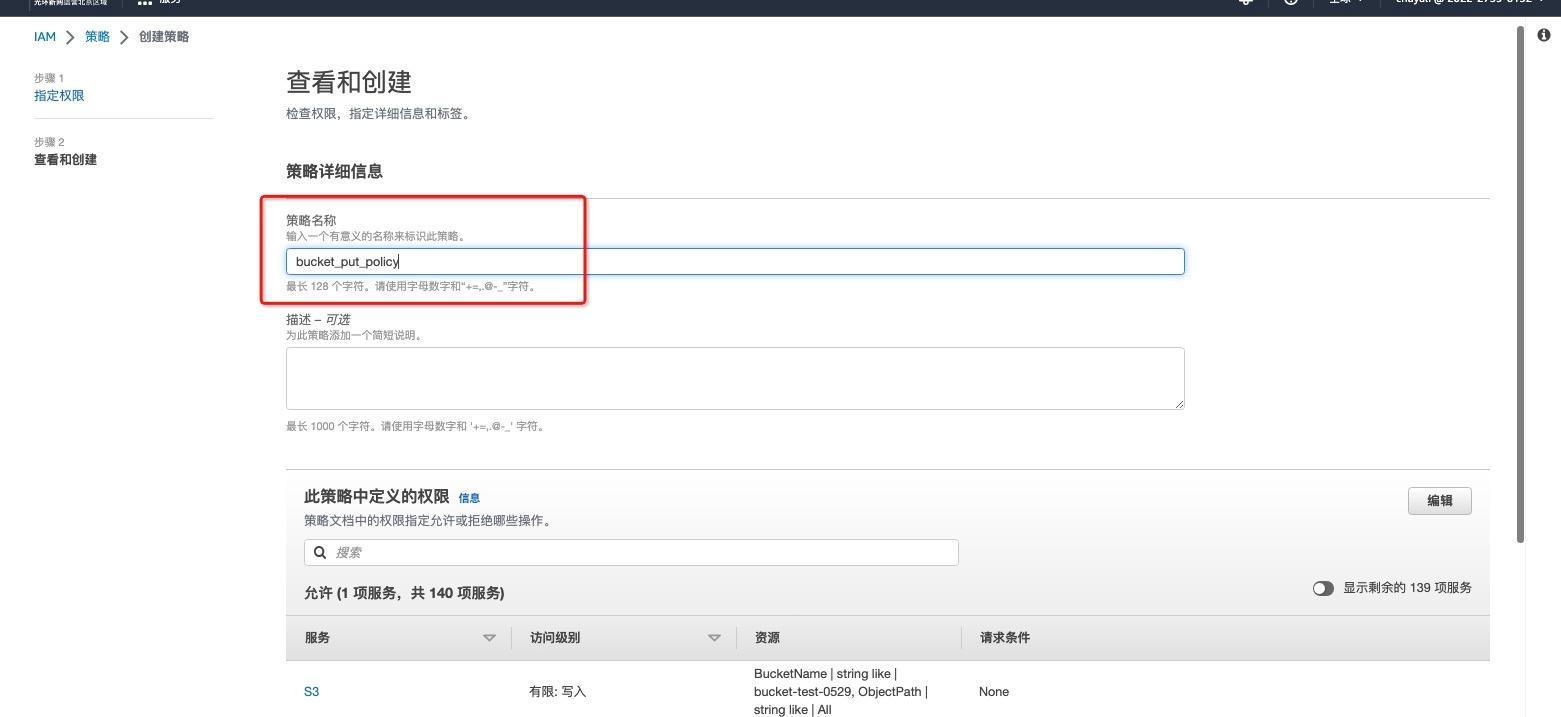Click the 策略详细信息 section heading
The image size is (1561, 717).
334,172
